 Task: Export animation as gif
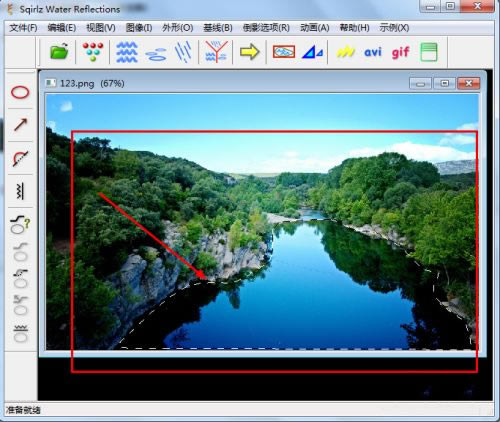(400, 53)
